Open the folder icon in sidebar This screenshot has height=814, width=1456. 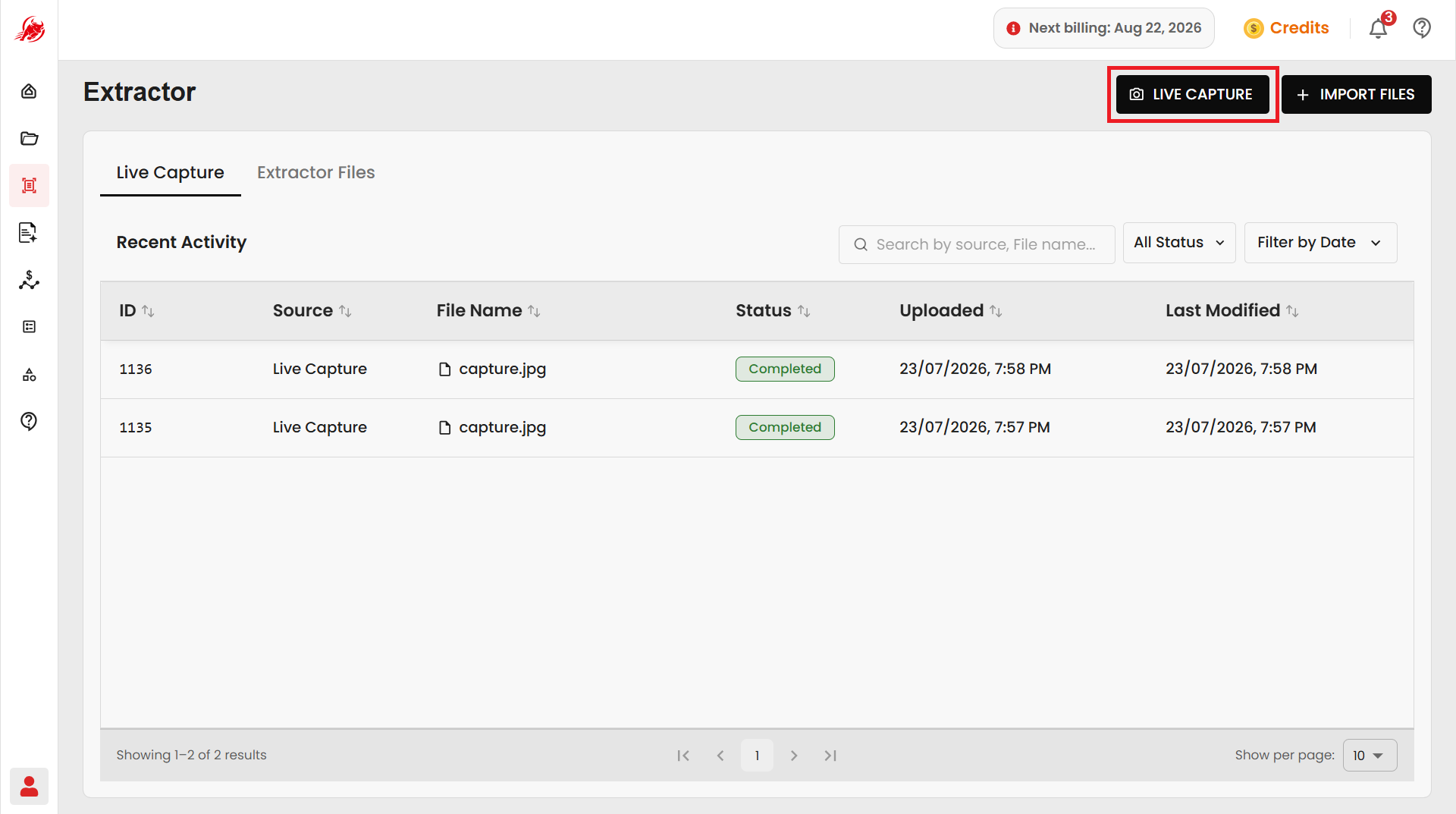coord(29,138)
